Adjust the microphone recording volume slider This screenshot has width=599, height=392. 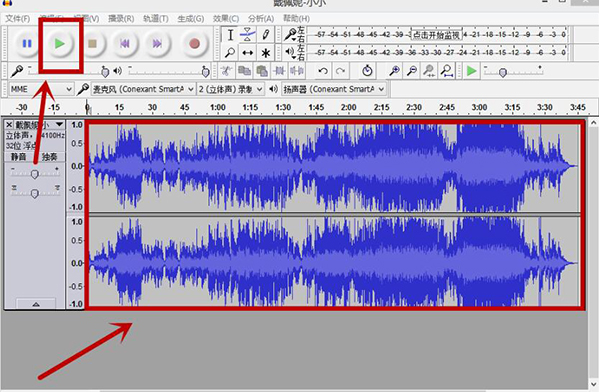coord(69,71)
